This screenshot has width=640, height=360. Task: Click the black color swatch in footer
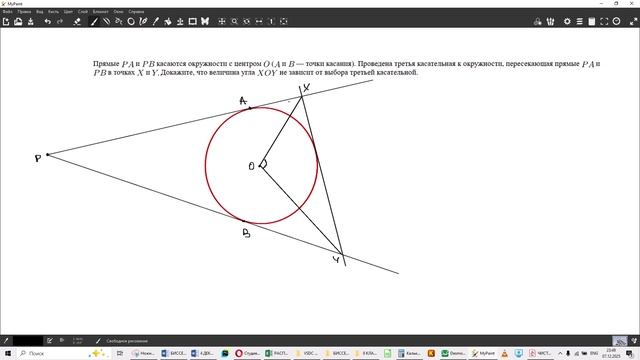(x=28, y=340)
